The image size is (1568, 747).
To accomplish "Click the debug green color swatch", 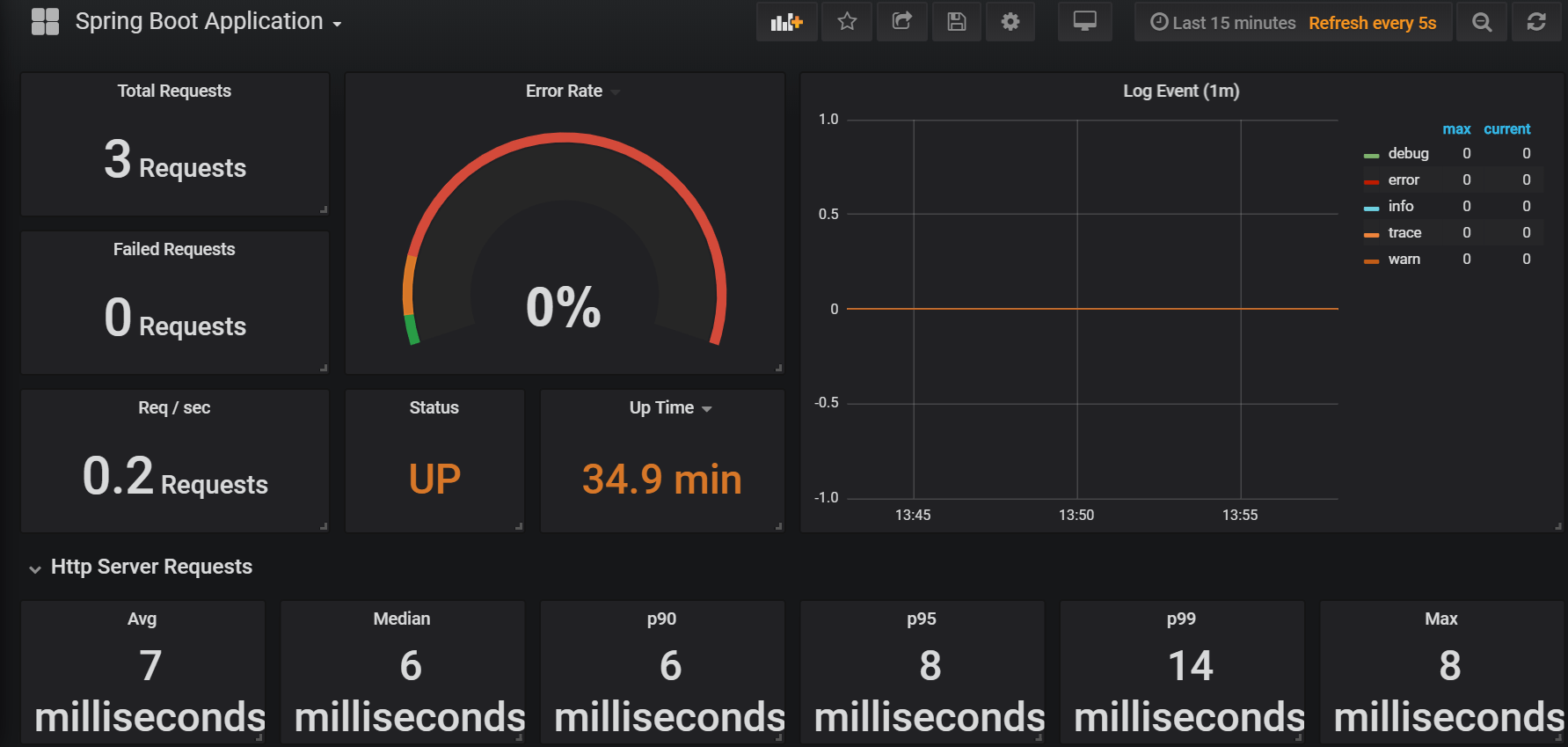I will click(1371, 156).
